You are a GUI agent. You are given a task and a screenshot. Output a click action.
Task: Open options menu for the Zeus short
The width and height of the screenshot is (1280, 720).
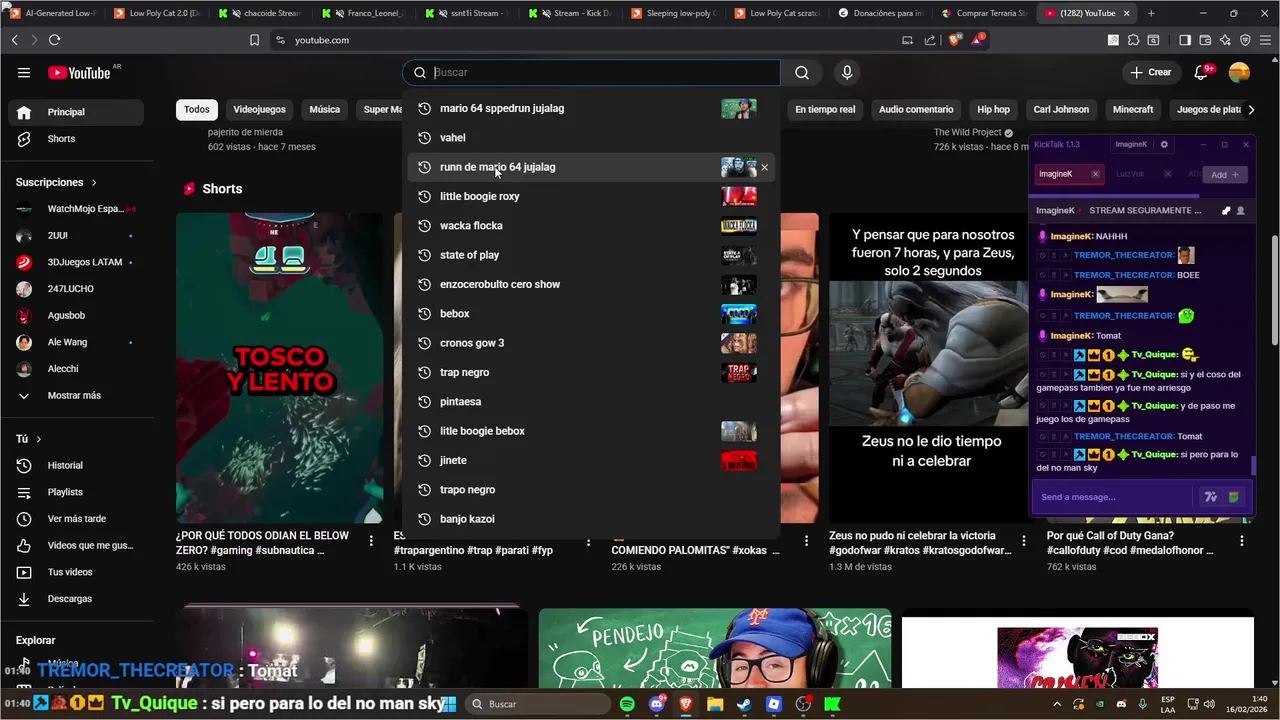click(x=1023, y=541)
